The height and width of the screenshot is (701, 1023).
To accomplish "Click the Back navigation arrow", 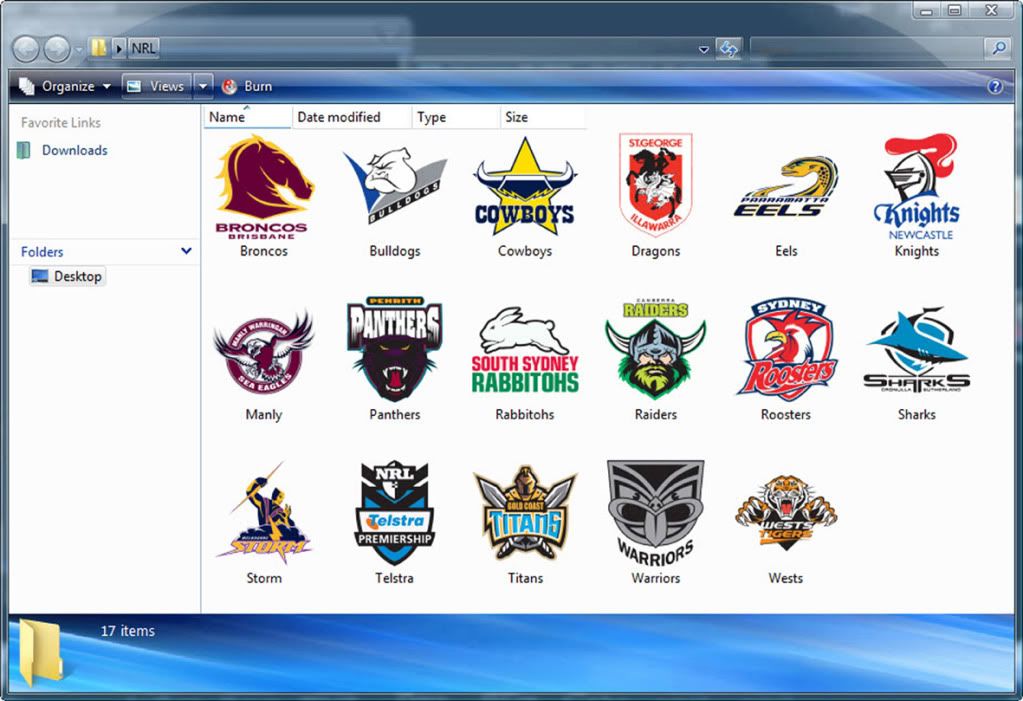I will 26,49.
